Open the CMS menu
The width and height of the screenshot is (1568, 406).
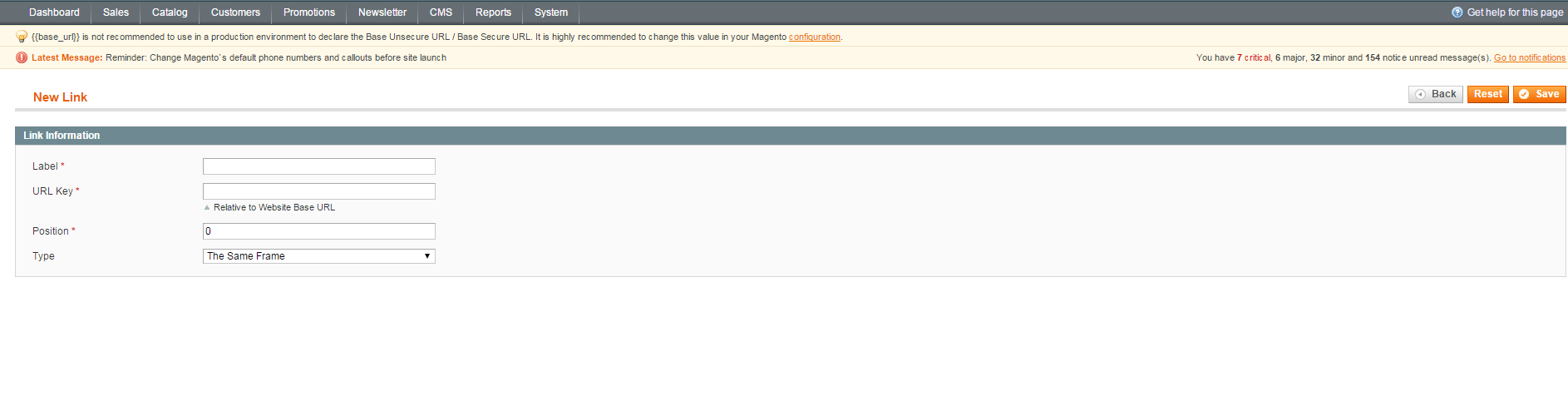point(441,12)
